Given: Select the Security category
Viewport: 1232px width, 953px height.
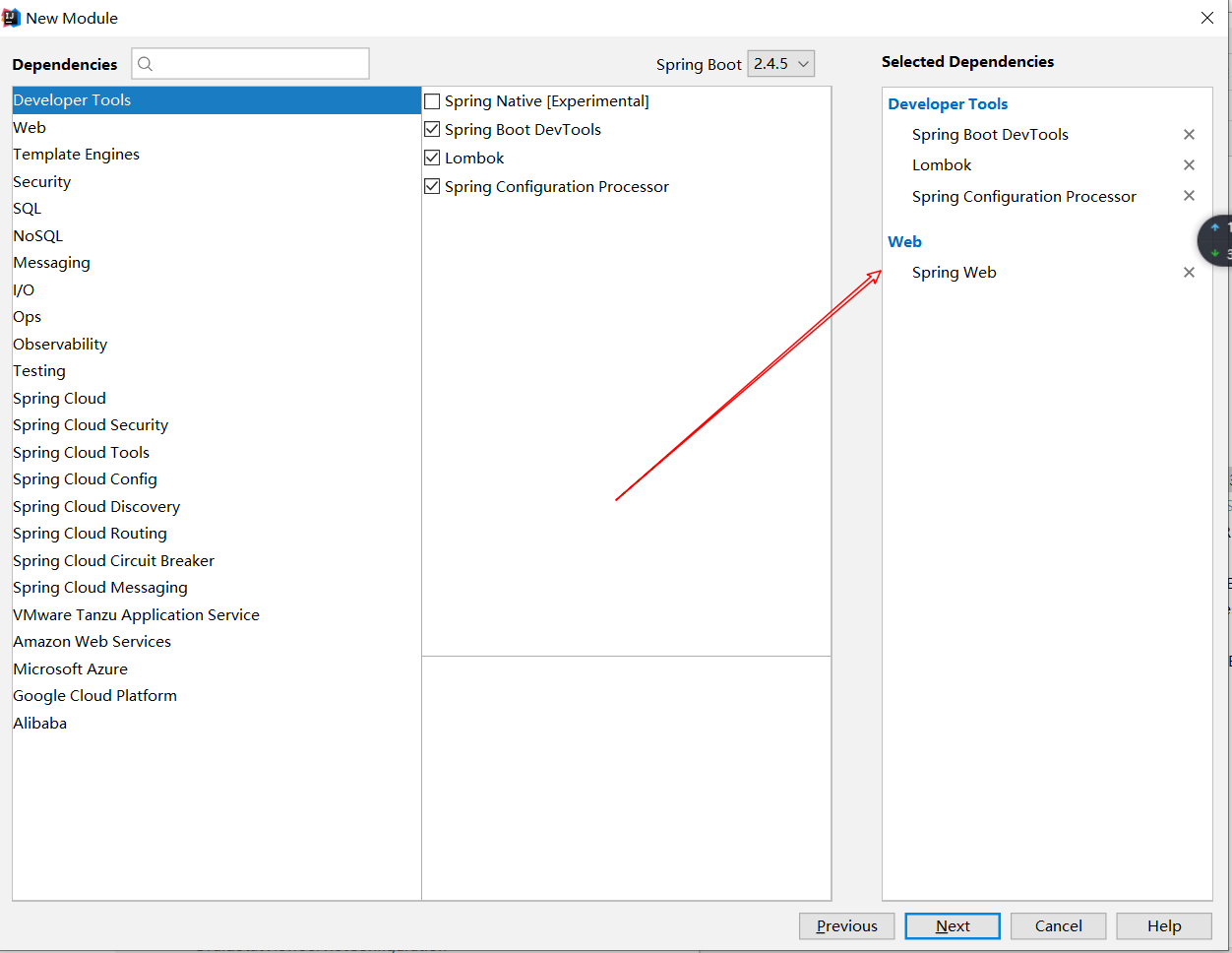Looking at the screenshot, I should (x=216, y=182).
